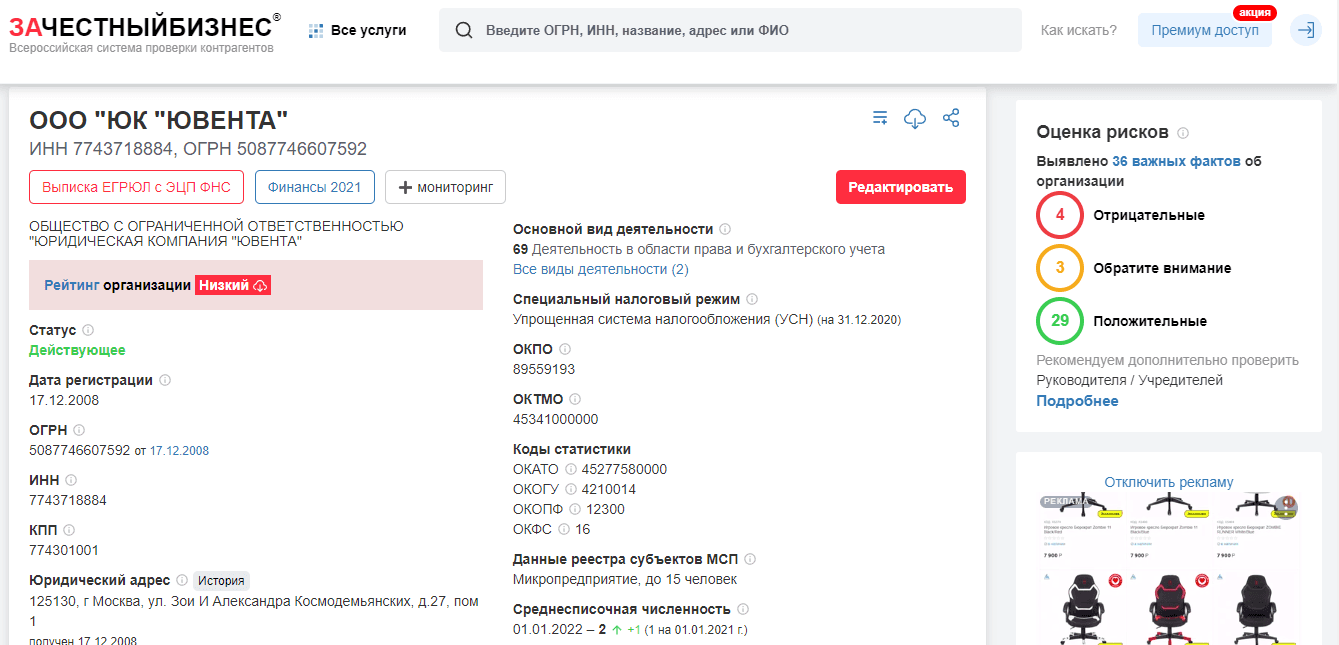This screenshot has height=645, width=1339.
Task: Click info icon next to Оценка рисков
Action: pyautogui.click(x=1183, y=133)
